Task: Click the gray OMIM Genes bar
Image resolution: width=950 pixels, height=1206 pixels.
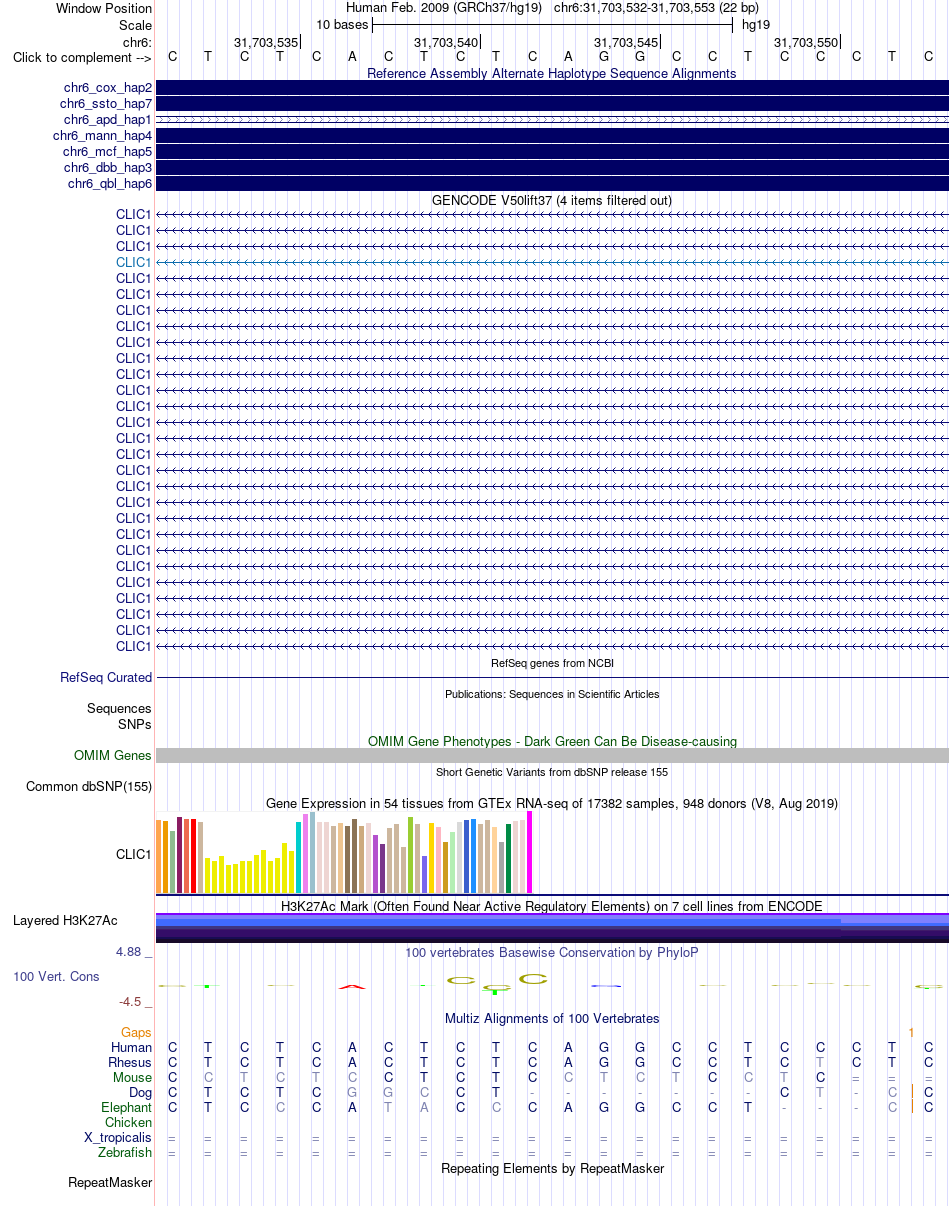Action: click(552, 756)
